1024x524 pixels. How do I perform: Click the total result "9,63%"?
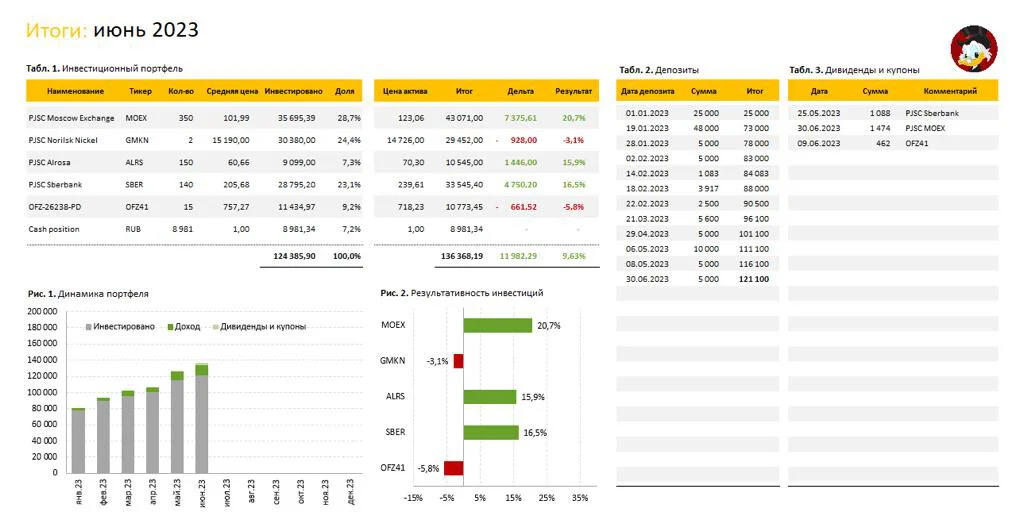coord(574,256)
